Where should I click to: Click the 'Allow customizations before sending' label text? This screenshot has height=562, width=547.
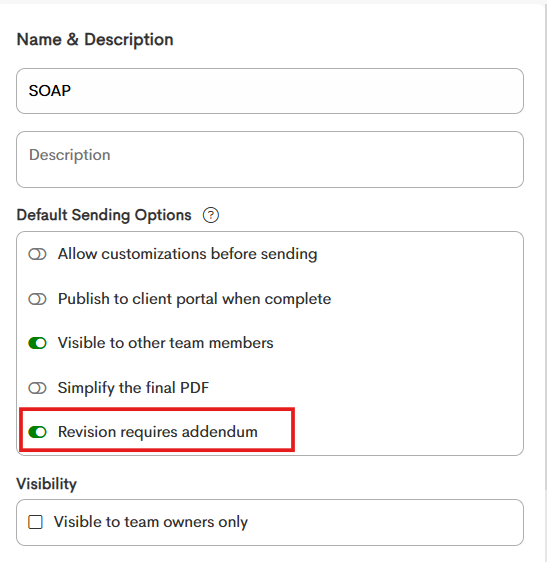click(x=187, y=254)
